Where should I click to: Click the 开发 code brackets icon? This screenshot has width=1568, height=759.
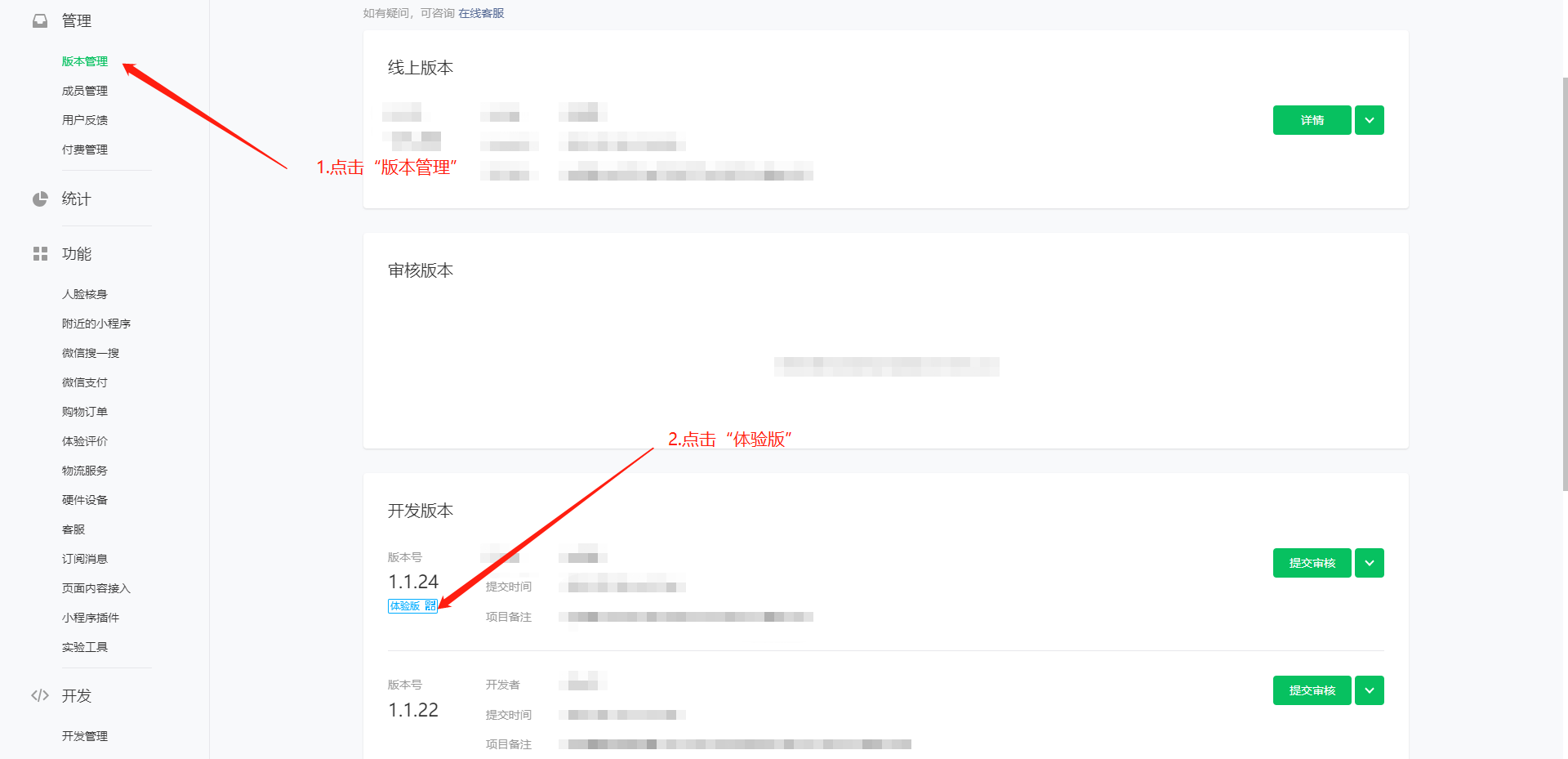pos(40,695)
